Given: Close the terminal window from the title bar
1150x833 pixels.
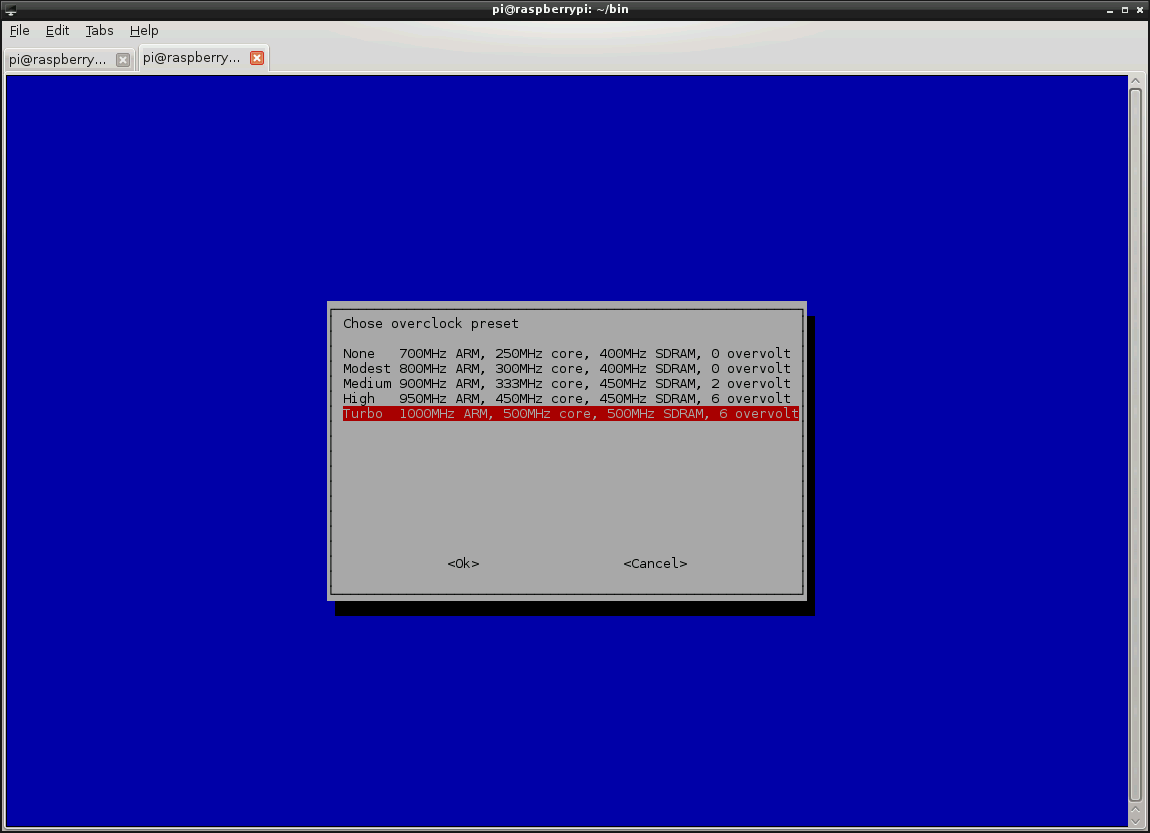Looking at the screenshot, I should tap(1140, 9).
